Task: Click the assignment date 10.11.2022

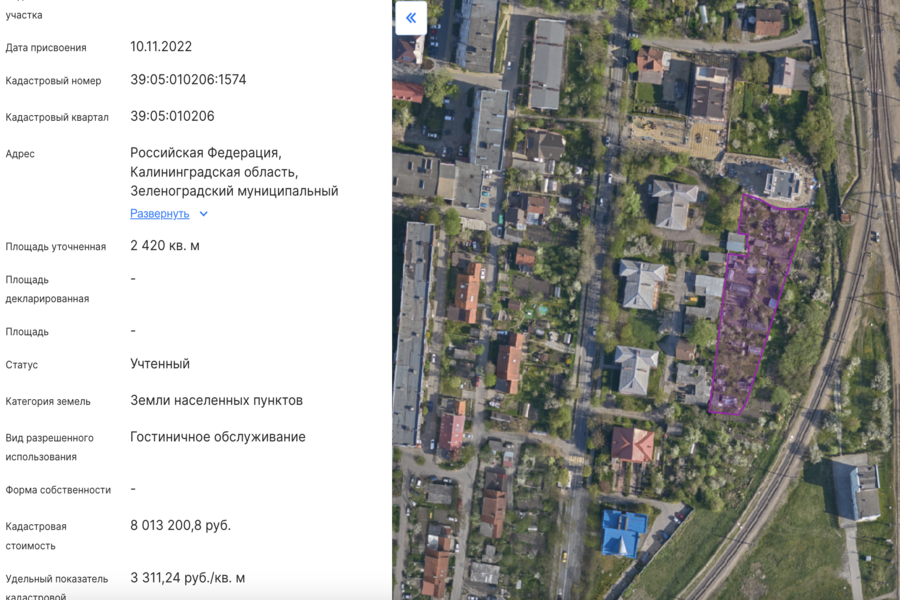Action: (x=161, y=47)
